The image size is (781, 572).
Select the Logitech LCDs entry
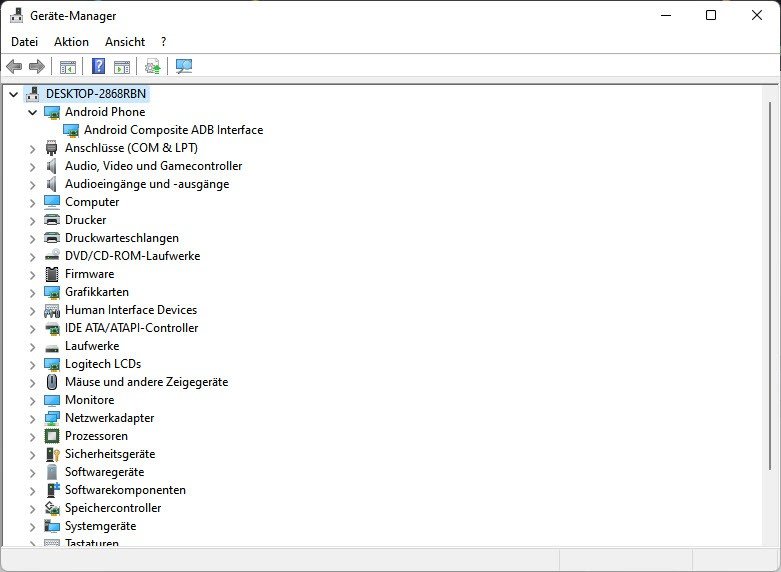tap(103, 364)
